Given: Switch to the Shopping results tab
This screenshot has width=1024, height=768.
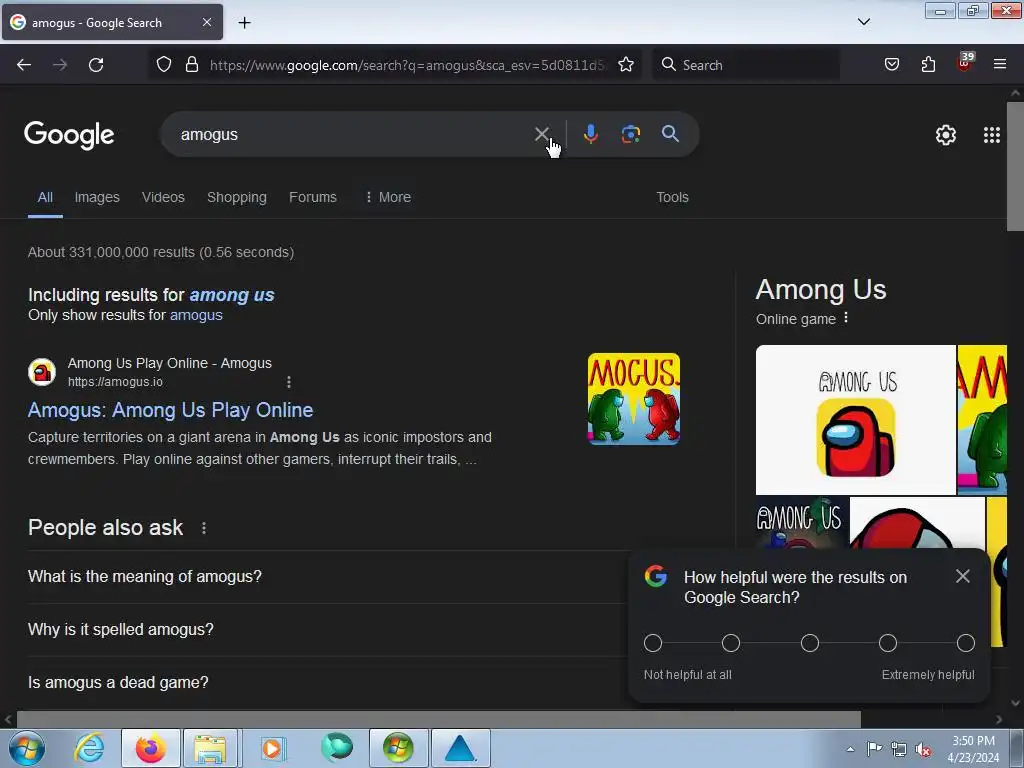Looking at the screenshot, I should (236, 197).
